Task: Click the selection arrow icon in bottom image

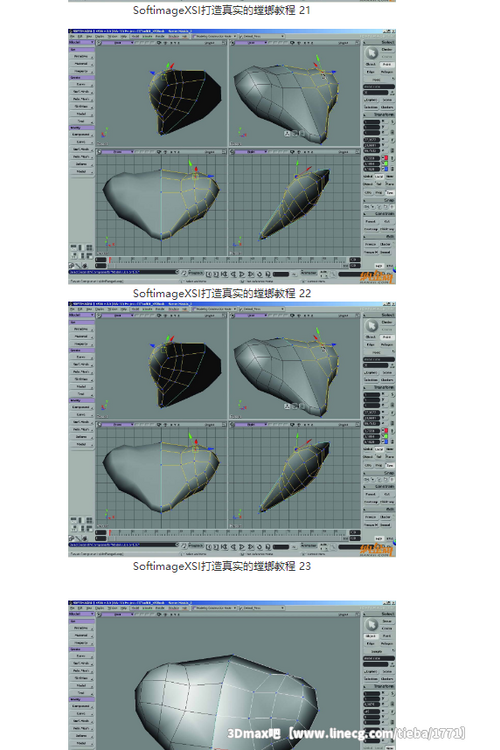Action: pyautogui.click(x=371, y=625)
